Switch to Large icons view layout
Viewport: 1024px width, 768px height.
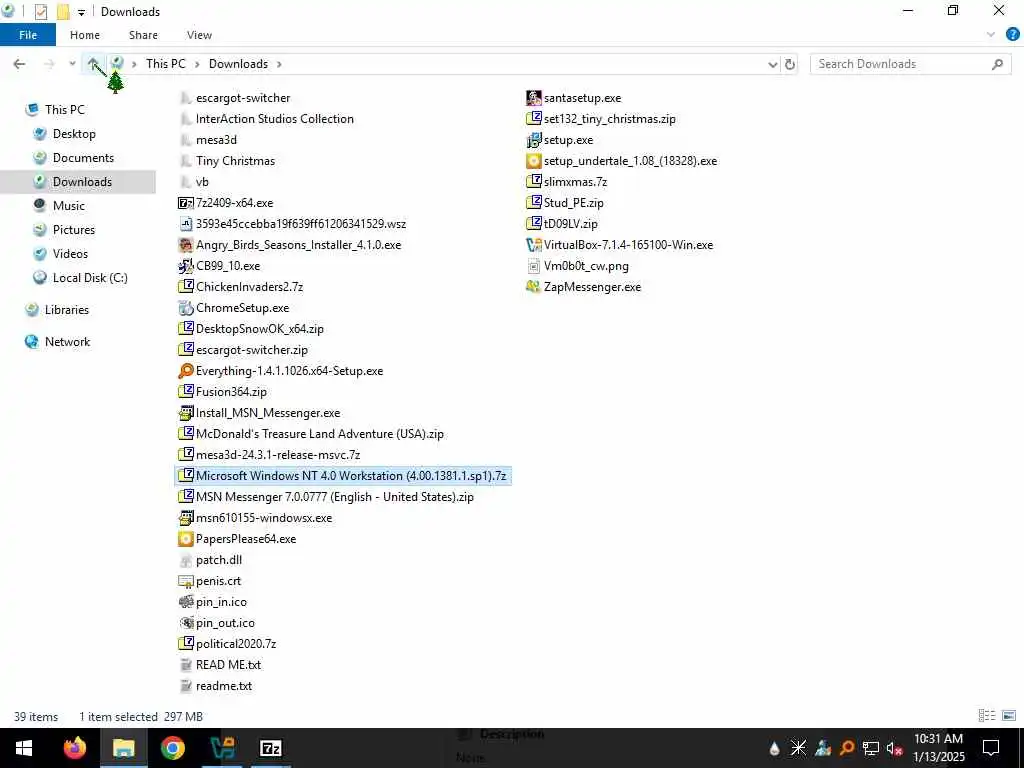click(1009, 716)
